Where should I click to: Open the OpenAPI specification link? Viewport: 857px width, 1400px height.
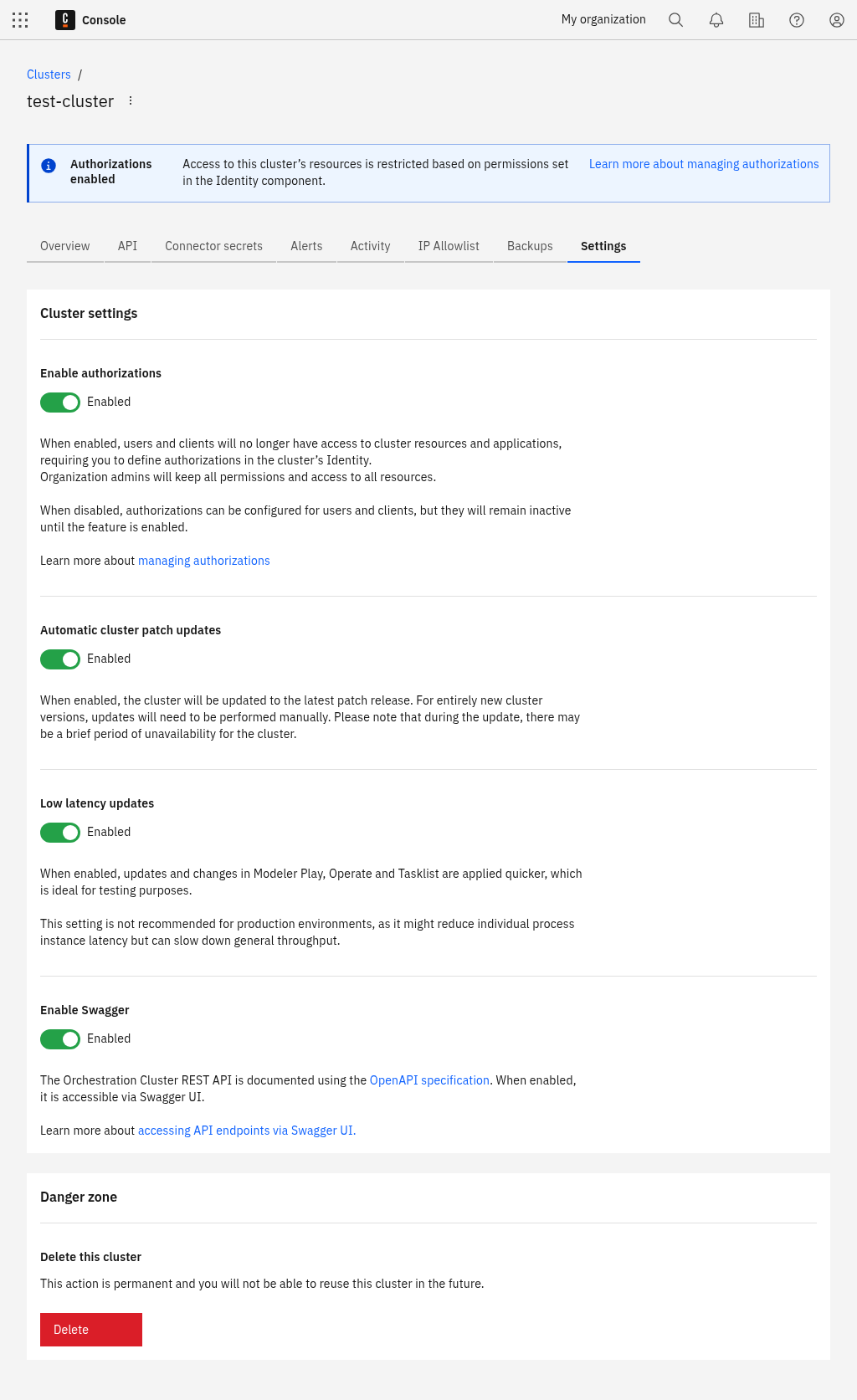click(429, 1080)
